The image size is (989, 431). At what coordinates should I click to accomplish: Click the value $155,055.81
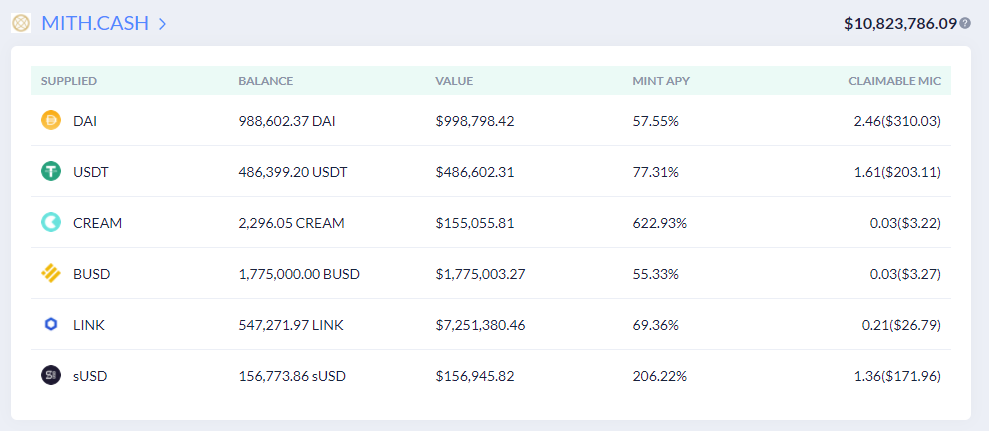pos(475,223)
